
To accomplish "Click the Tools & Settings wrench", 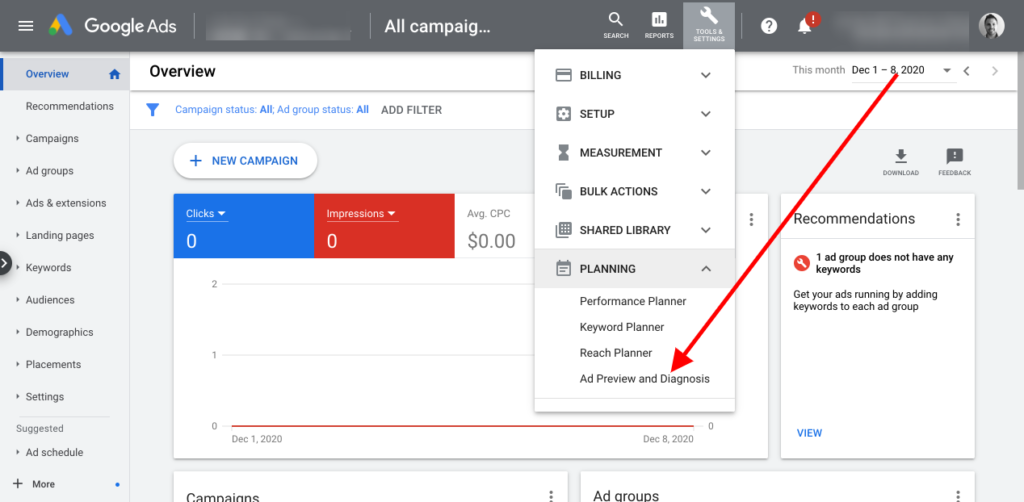I will click(x=709, y=25).
